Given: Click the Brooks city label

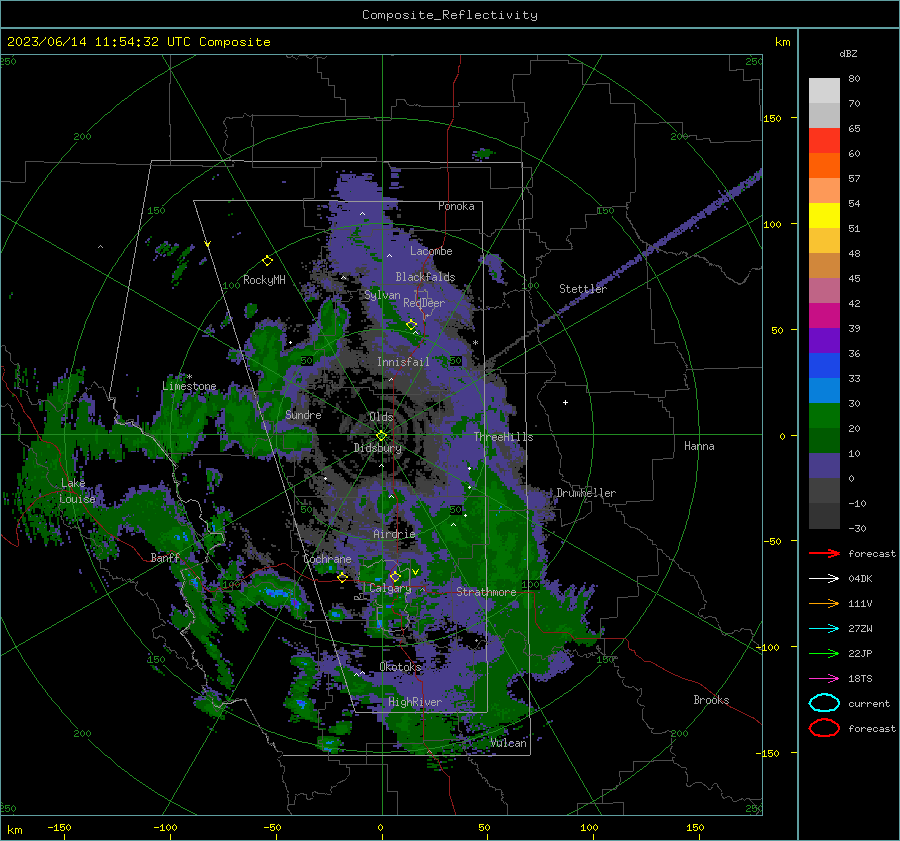Looking at the screenshot, I should pyautogui.click(x=711, y=700).
